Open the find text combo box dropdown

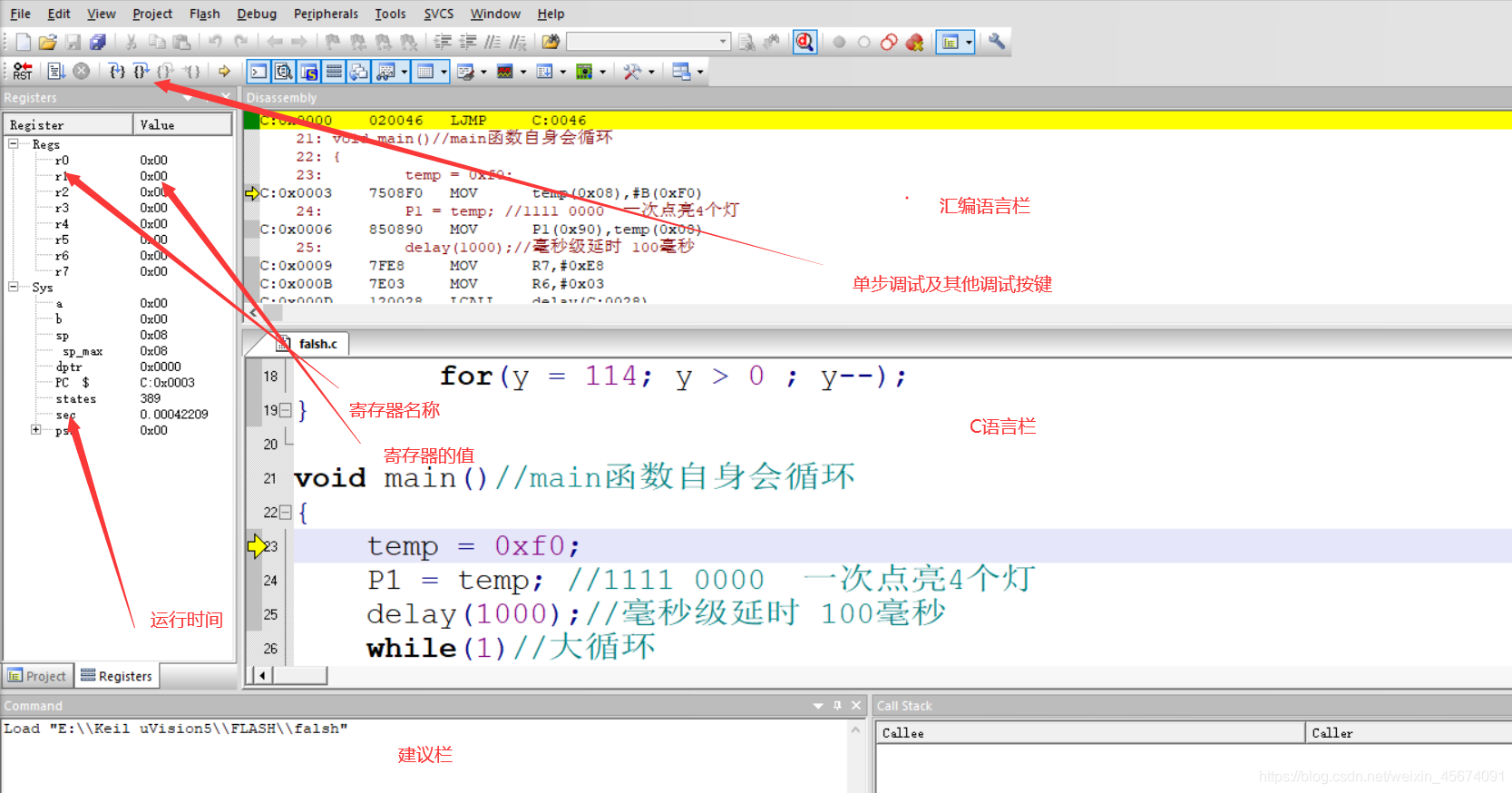tap(723, 42)
